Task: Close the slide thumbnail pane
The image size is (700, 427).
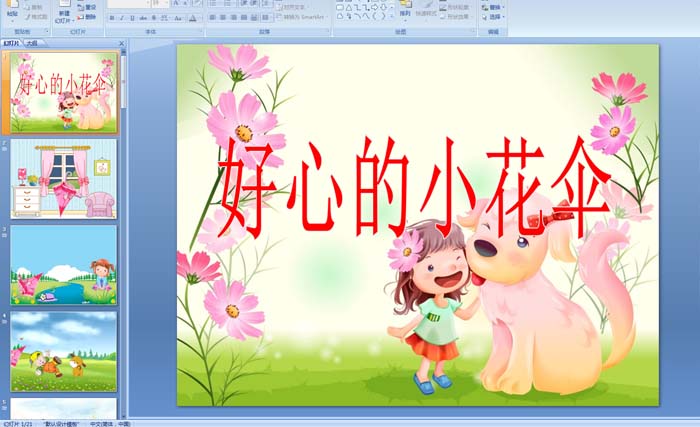Action: 121,43
